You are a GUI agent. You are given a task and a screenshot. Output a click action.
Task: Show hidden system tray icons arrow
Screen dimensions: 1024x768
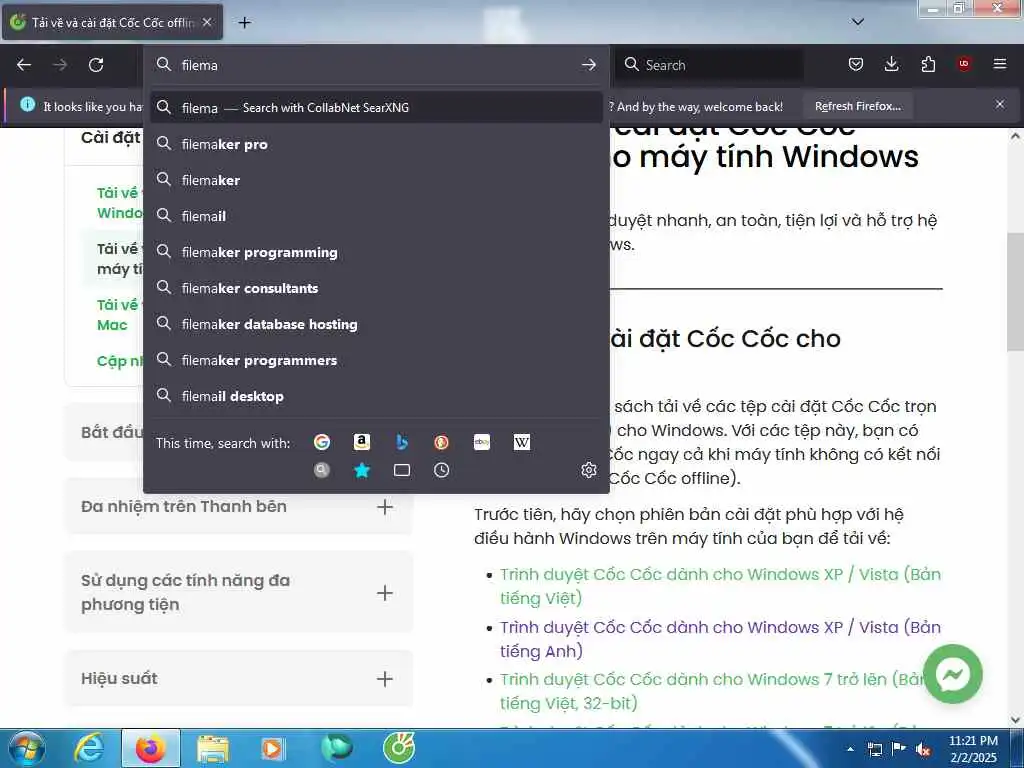pyautogui.click(x=850, y=750)
